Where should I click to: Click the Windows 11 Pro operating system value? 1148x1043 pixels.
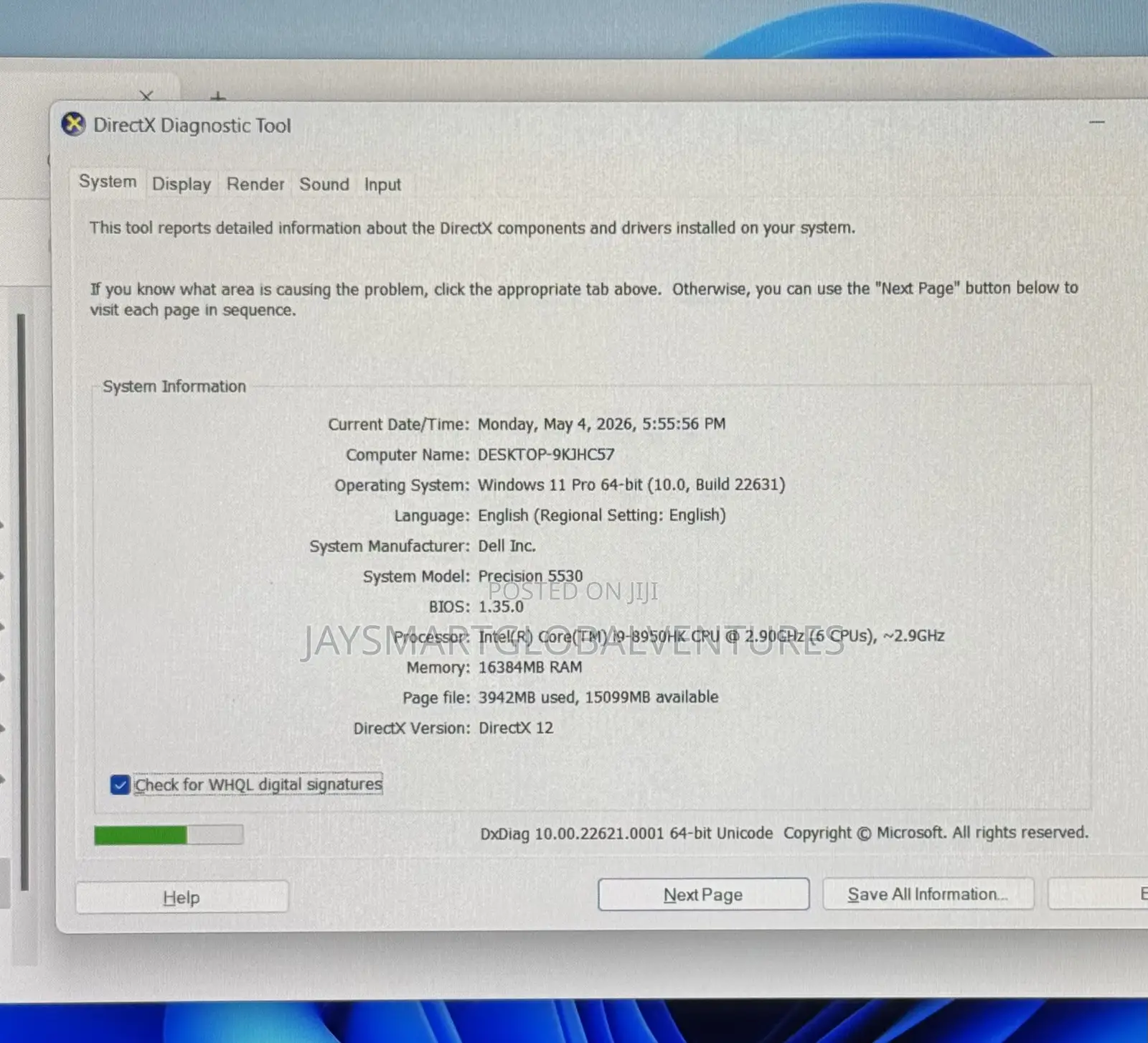click(x=631, y=485)
